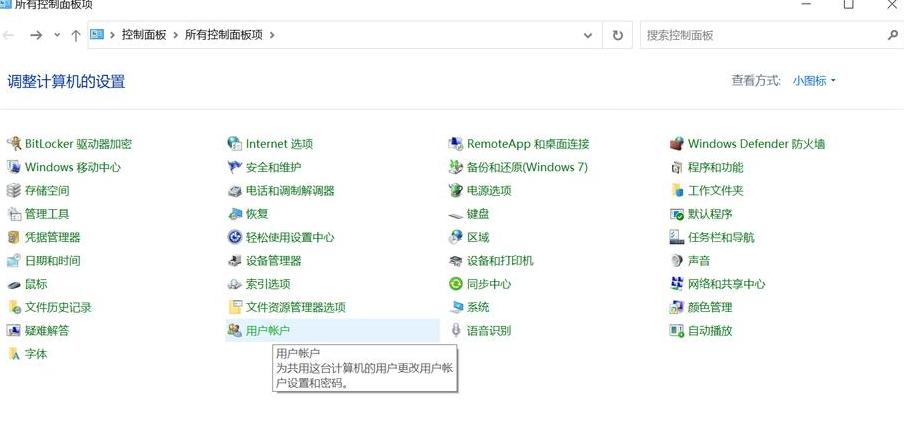
Task: Click 控制面板 in the breadcrumb
Action: click(x=144, y=35)
